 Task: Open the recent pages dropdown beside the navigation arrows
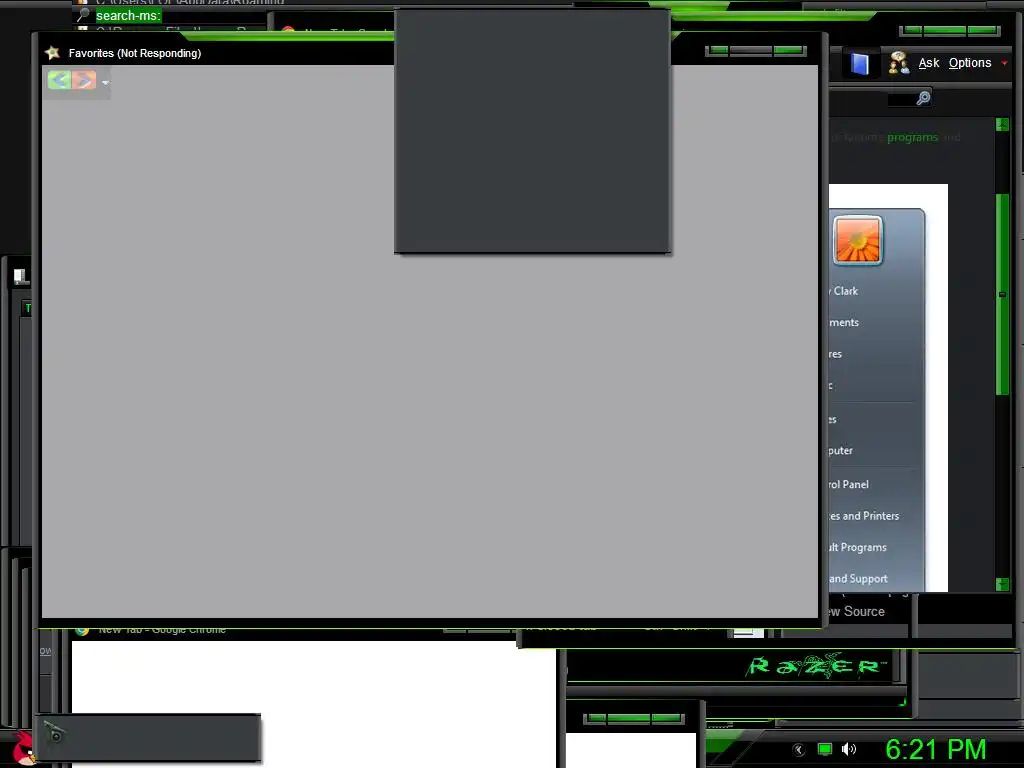click(105, 82)
